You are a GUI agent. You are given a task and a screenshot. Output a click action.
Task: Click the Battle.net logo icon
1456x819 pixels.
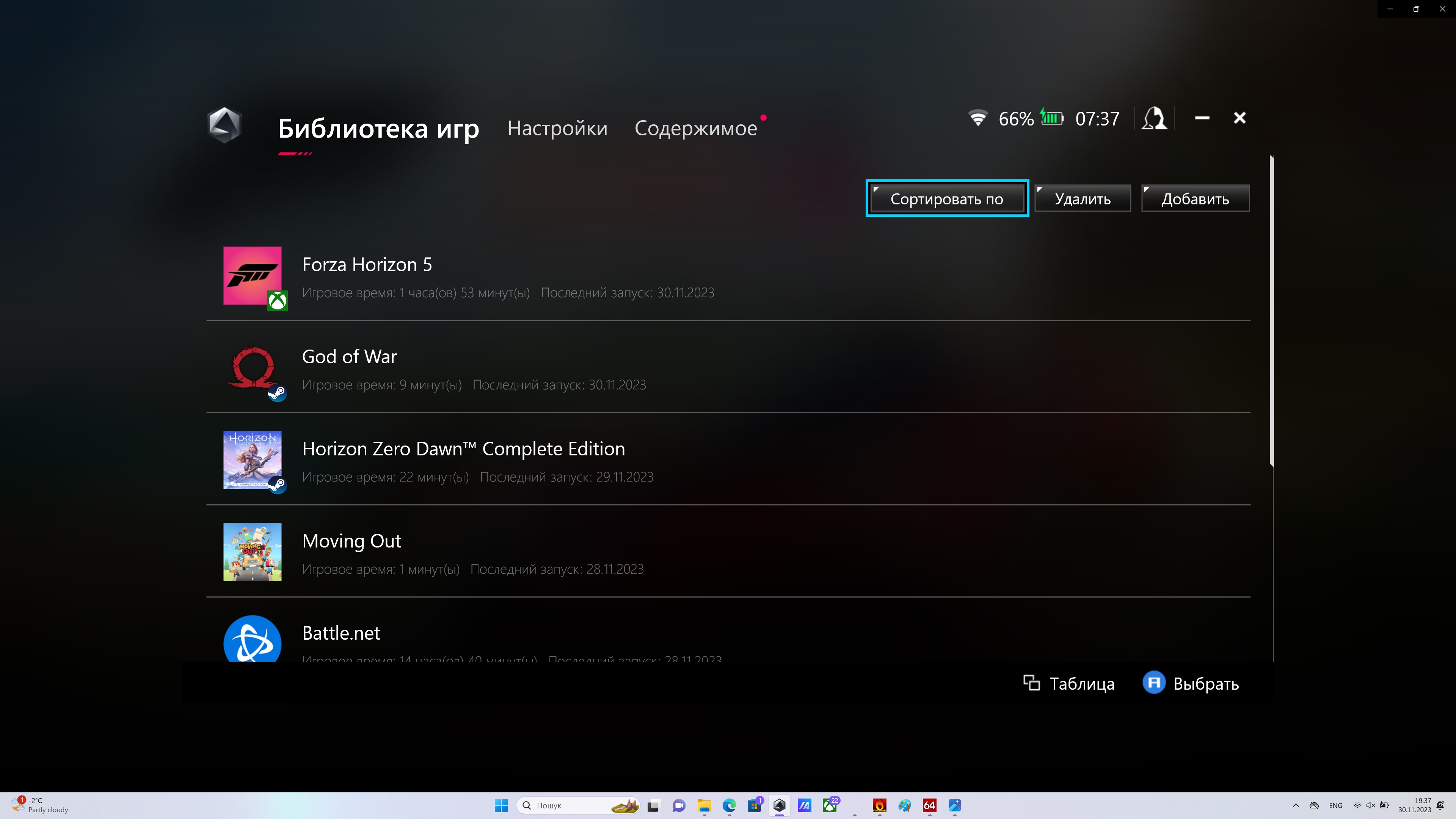click(x=252, y=639)
